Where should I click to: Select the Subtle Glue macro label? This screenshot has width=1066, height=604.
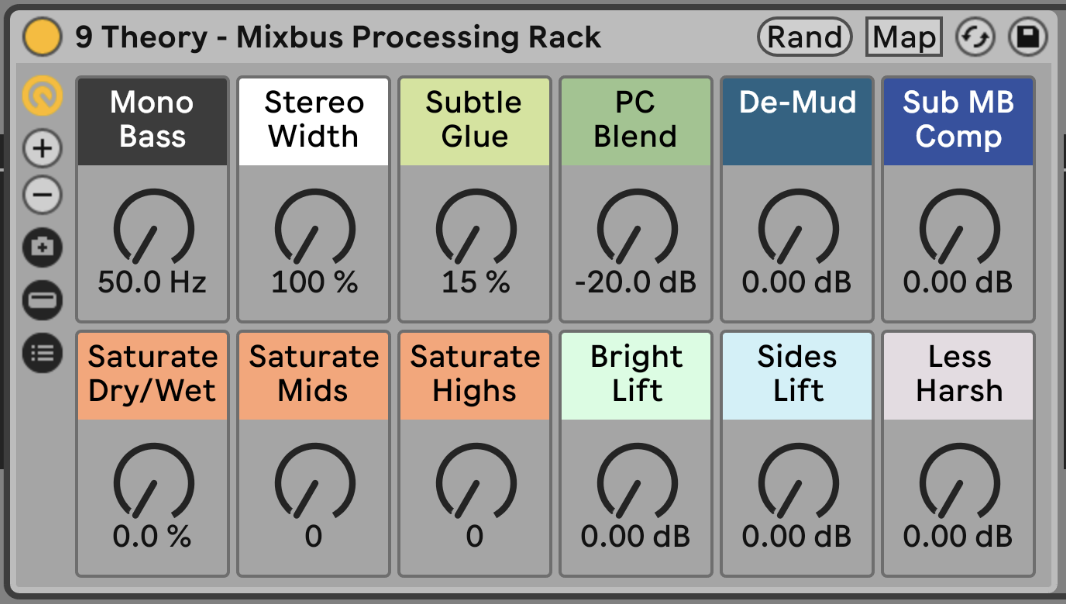pos(475,121)
